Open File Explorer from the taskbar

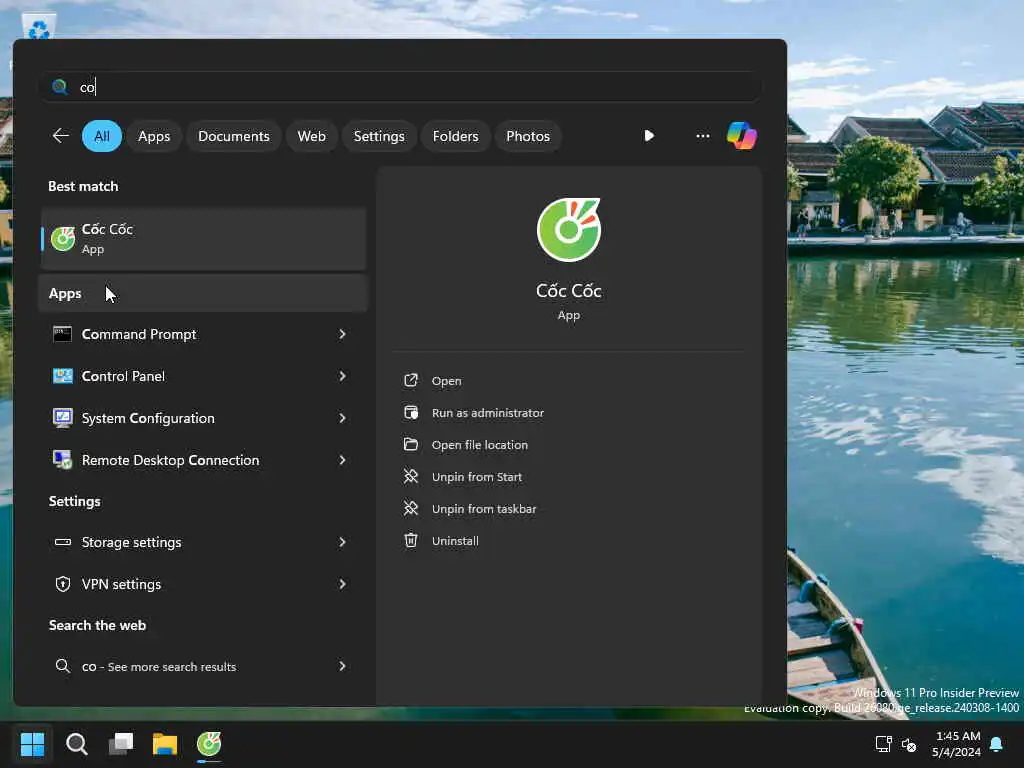click(x=165, y=744)
